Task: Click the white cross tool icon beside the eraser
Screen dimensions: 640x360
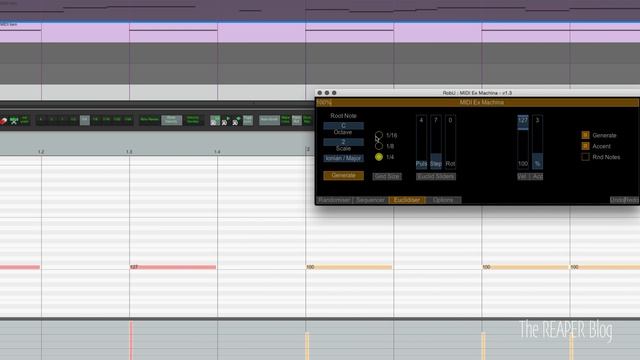Action: 14,120
